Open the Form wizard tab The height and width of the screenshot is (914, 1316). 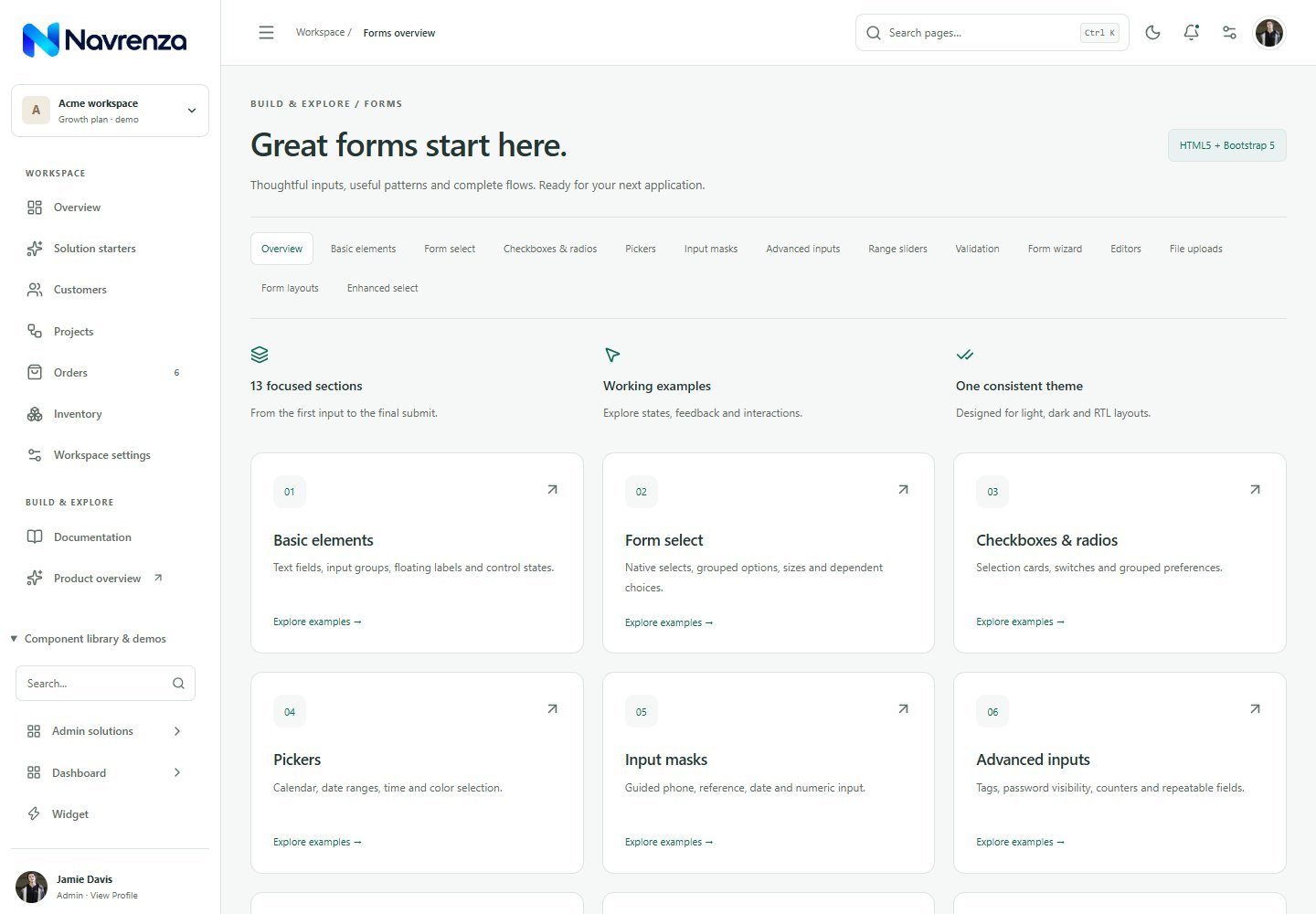1055,249
